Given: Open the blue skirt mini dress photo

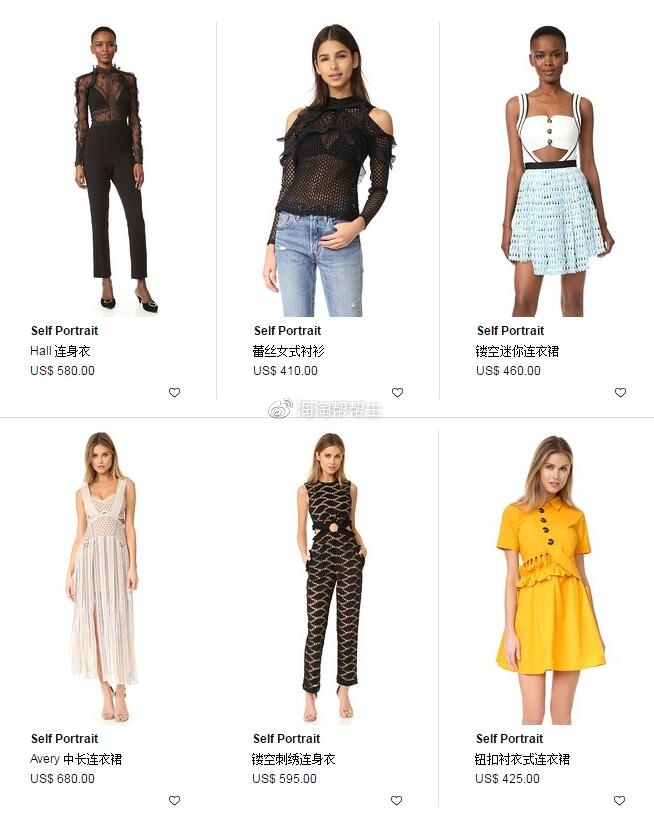Looking at the screenshot, I should click(x=557, y=170).
